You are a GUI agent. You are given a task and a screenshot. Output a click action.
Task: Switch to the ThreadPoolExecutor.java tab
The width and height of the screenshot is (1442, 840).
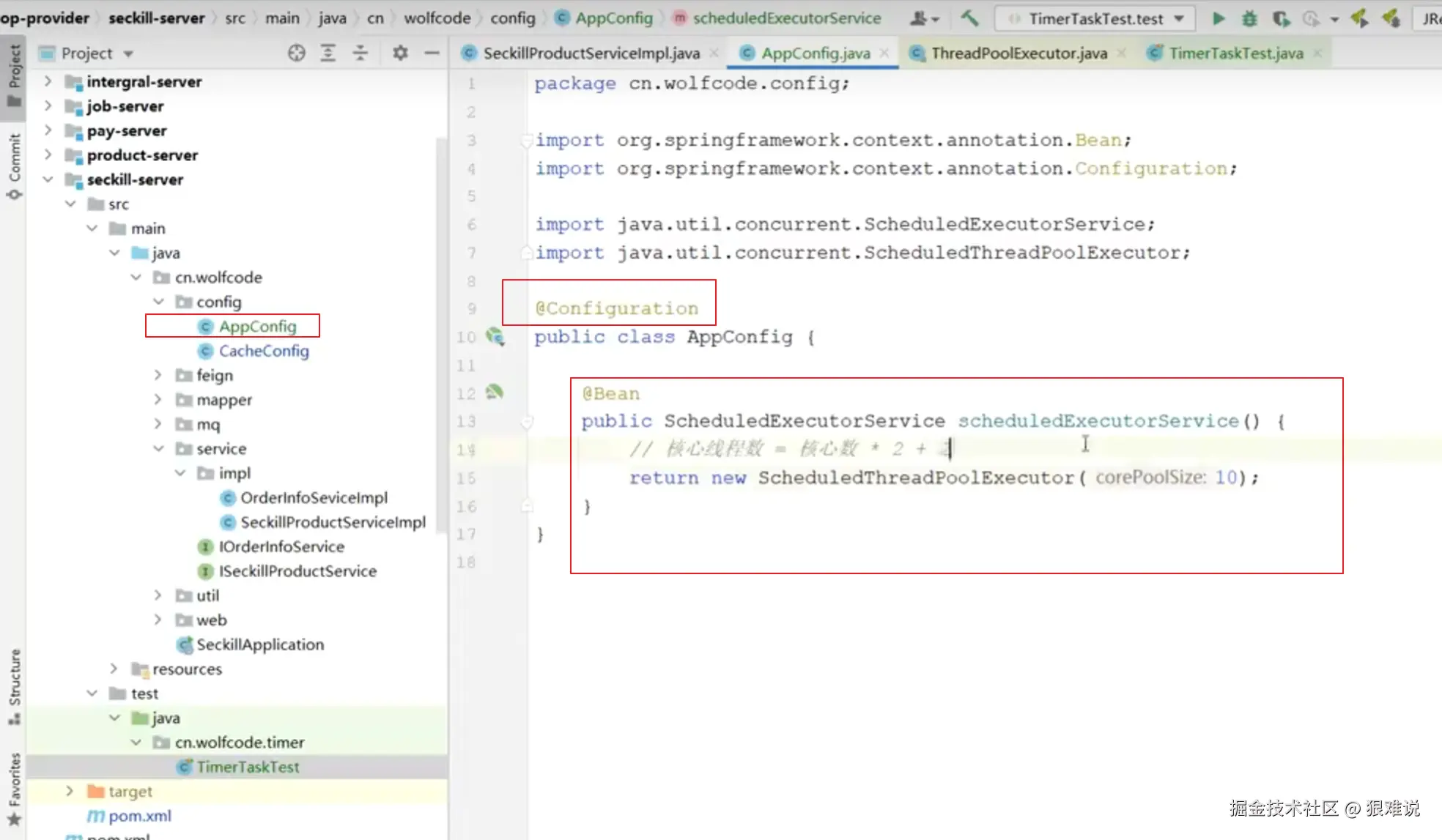(x=1018, y=53)
